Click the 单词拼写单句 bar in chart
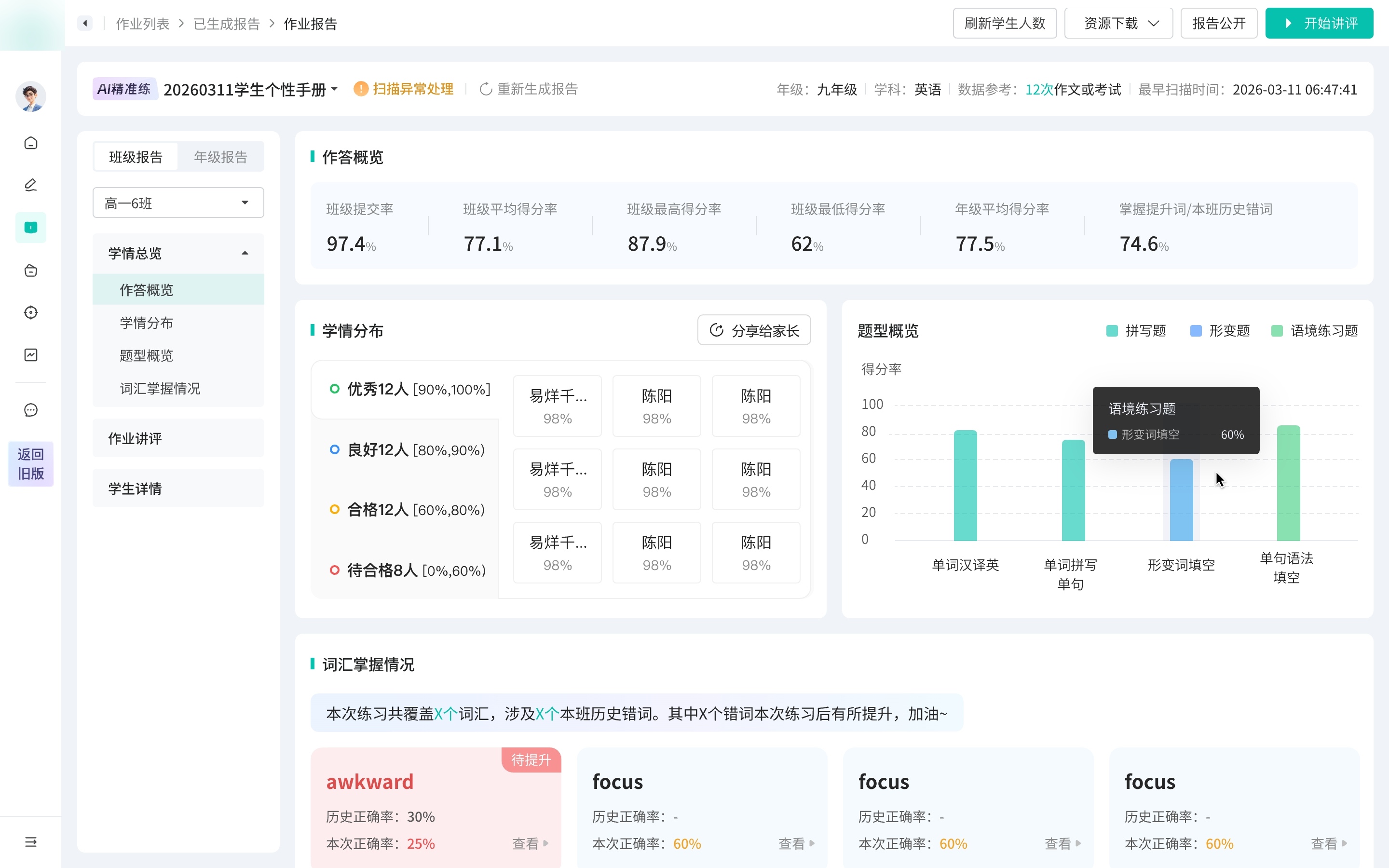 [x=1073, y=490]
